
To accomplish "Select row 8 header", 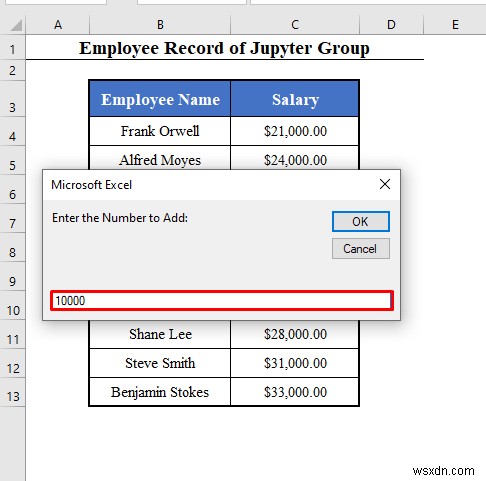I will 13,247.
